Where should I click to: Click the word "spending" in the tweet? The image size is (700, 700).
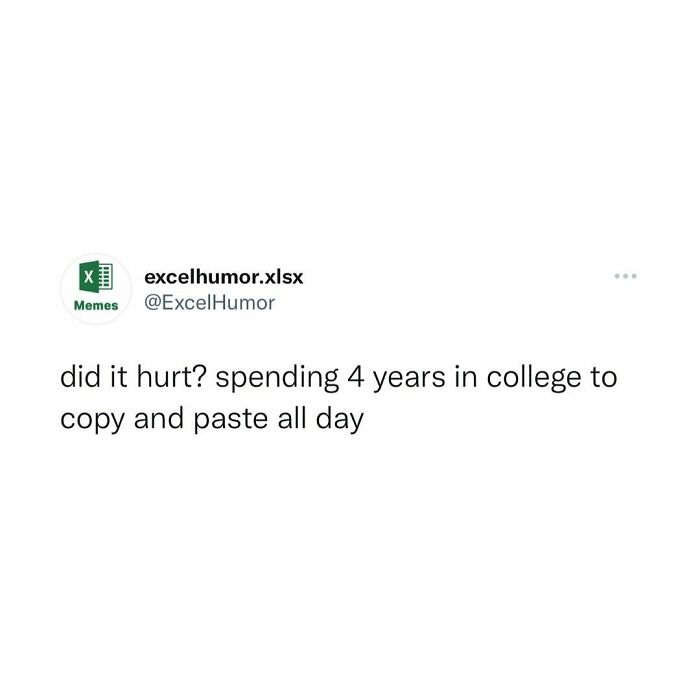[x=277, y=379]
